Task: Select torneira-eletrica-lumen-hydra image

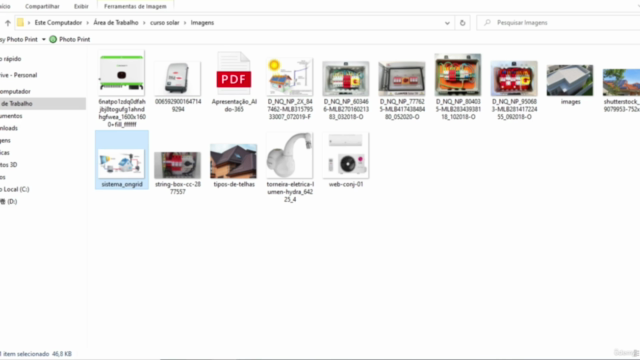Action: [290, 156]
